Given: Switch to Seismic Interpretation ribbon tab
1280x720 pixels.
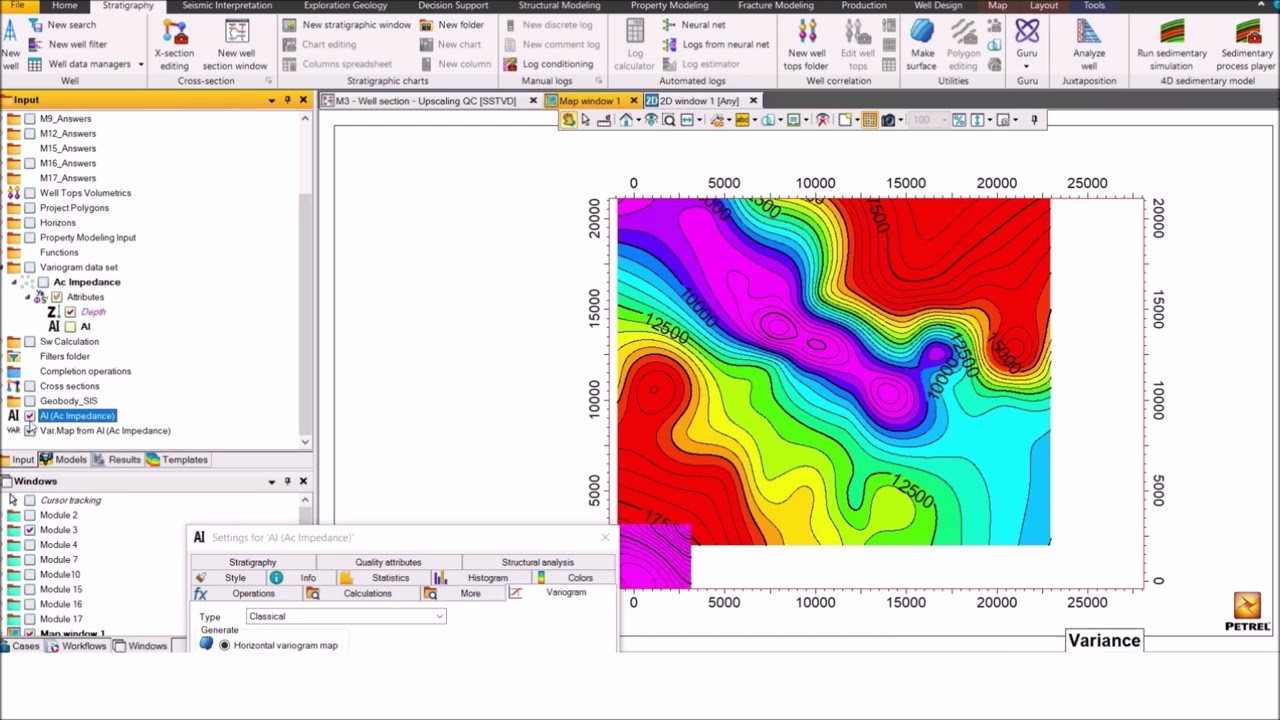Looking at the screenshot, I should (227, 5).
